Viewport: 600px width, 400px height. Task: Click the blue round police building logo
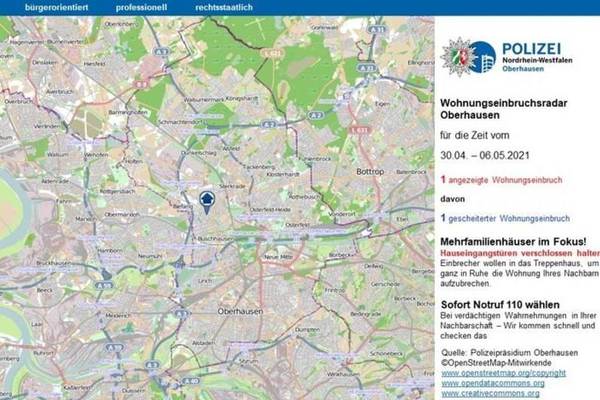click(483, 57)
